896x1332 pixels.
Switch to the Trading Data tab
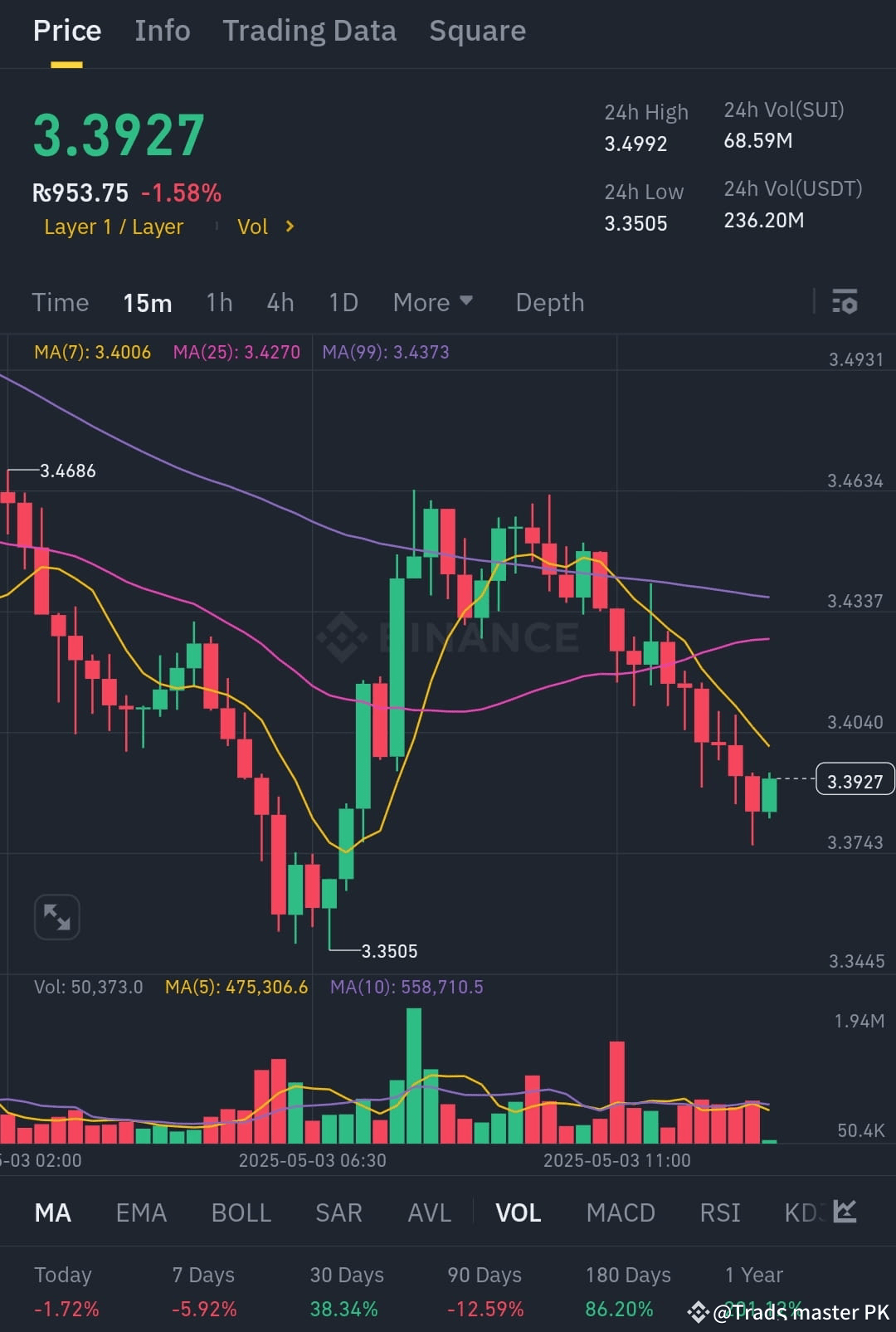309,31
